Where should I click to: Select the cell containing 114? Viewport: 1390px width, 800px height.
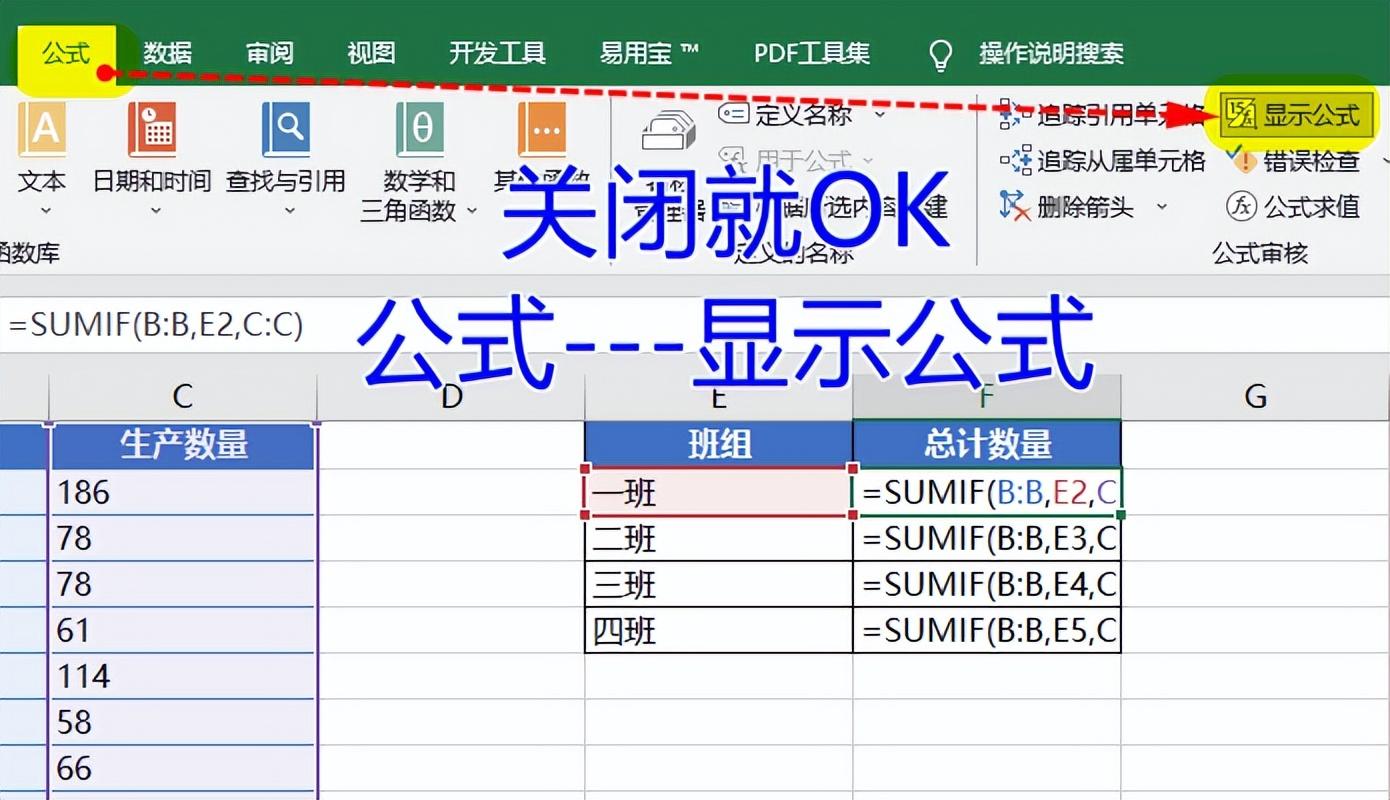tap(183, 676)
